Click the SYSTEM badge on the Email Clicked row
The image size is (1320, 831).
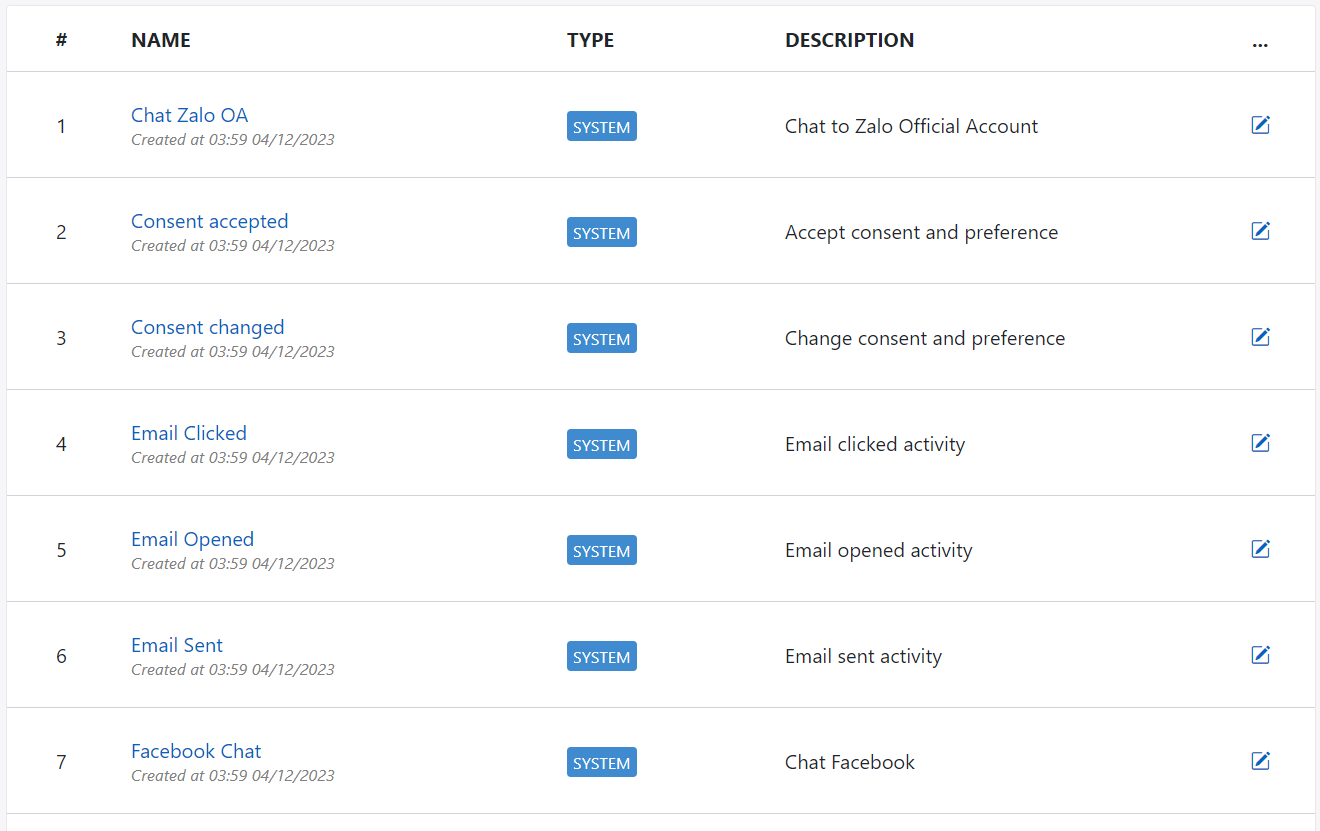(601, 444)
